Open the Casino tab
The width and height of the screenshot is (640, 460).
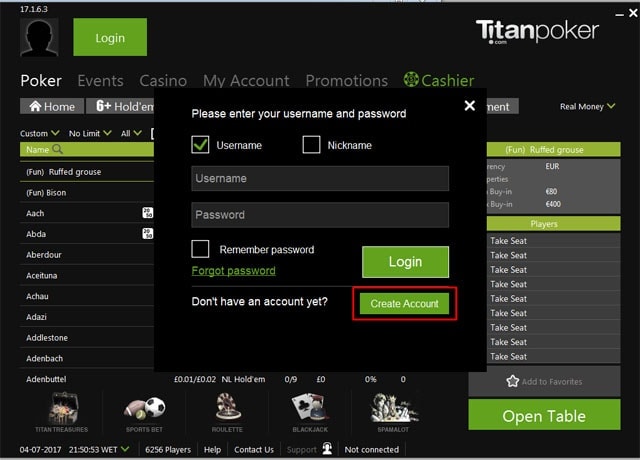[x=163, y=80]
